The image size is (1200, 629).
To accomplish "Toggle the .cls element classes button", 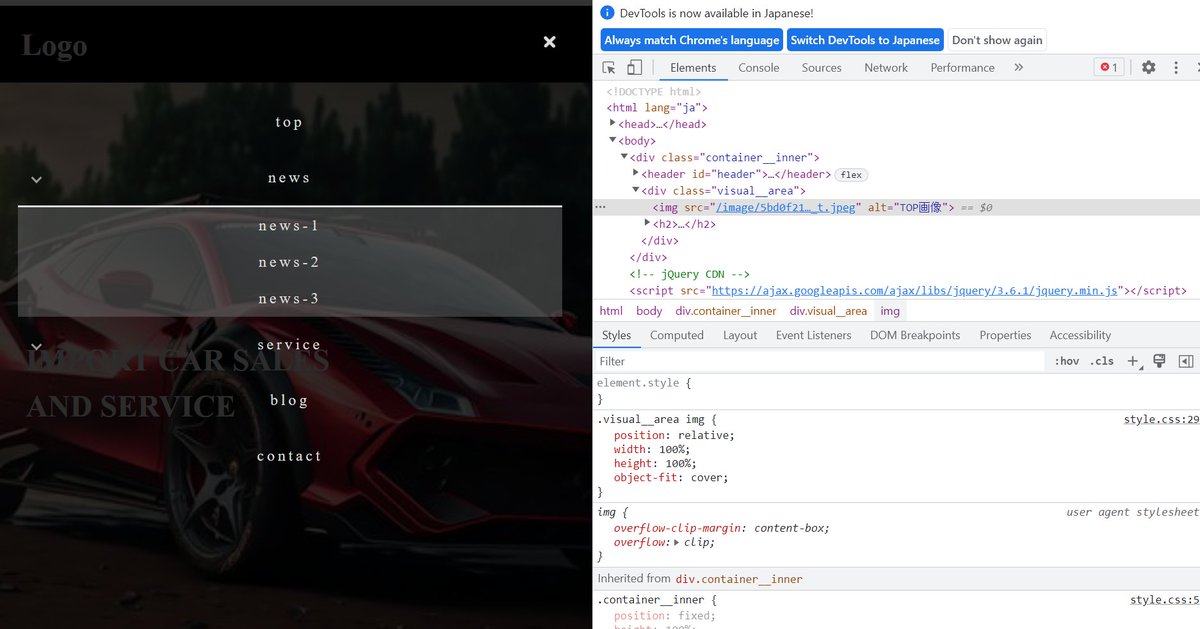I will [1102, 361].
